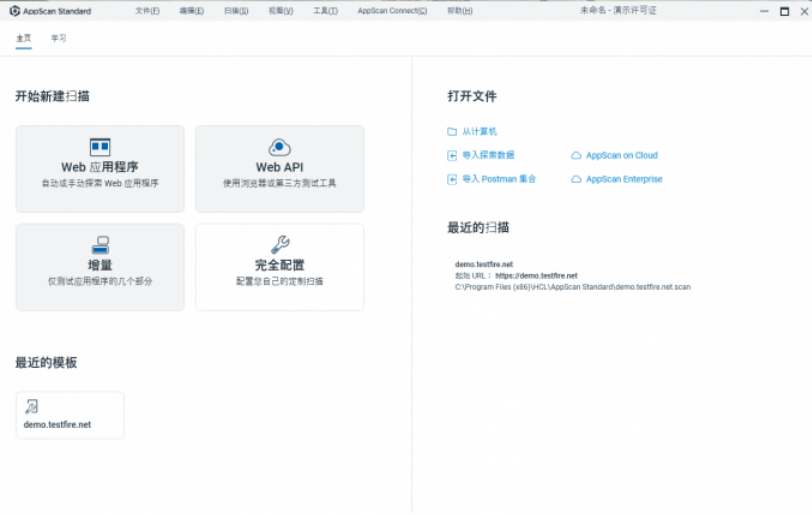Minimize the AppScan window

coord(764,11)
